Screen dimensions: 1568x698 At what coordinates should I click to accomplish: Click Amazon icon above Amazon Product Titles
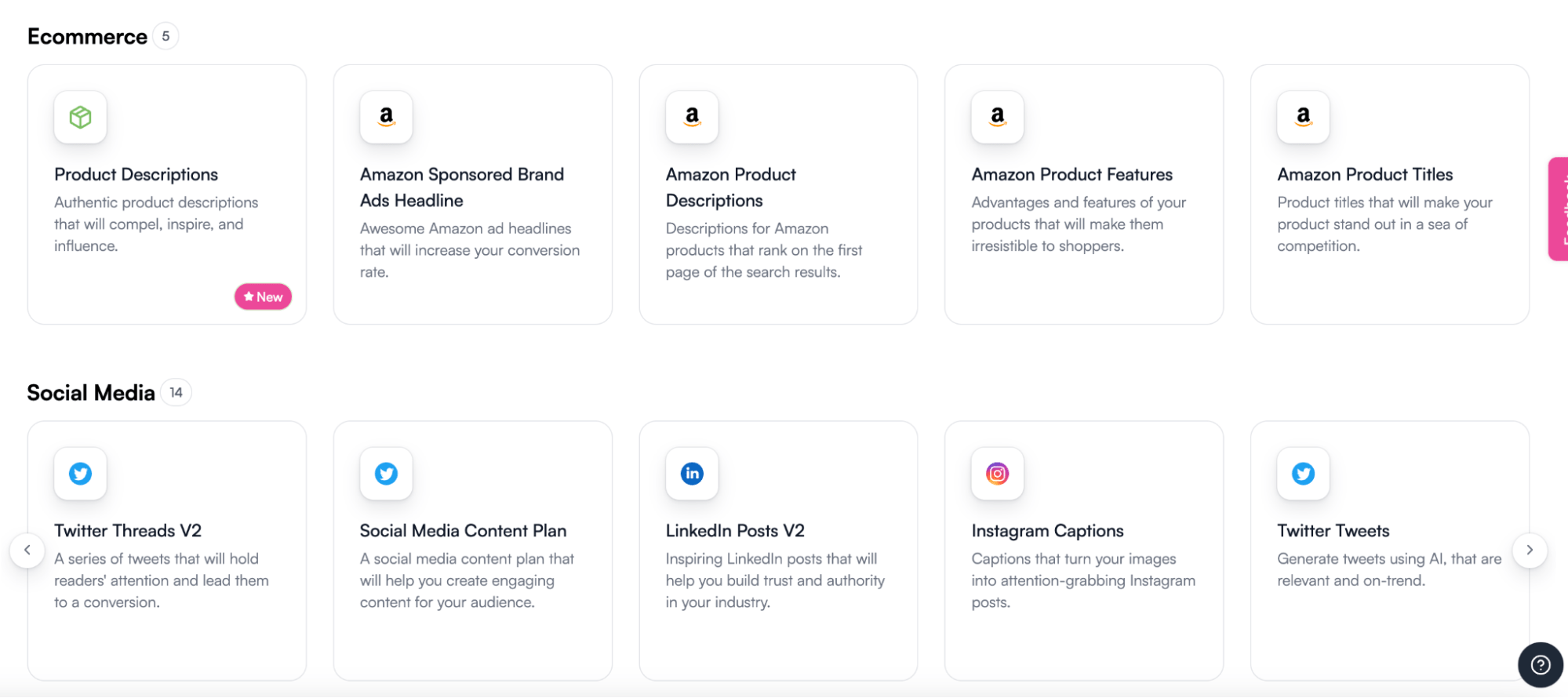(1303, 118)
